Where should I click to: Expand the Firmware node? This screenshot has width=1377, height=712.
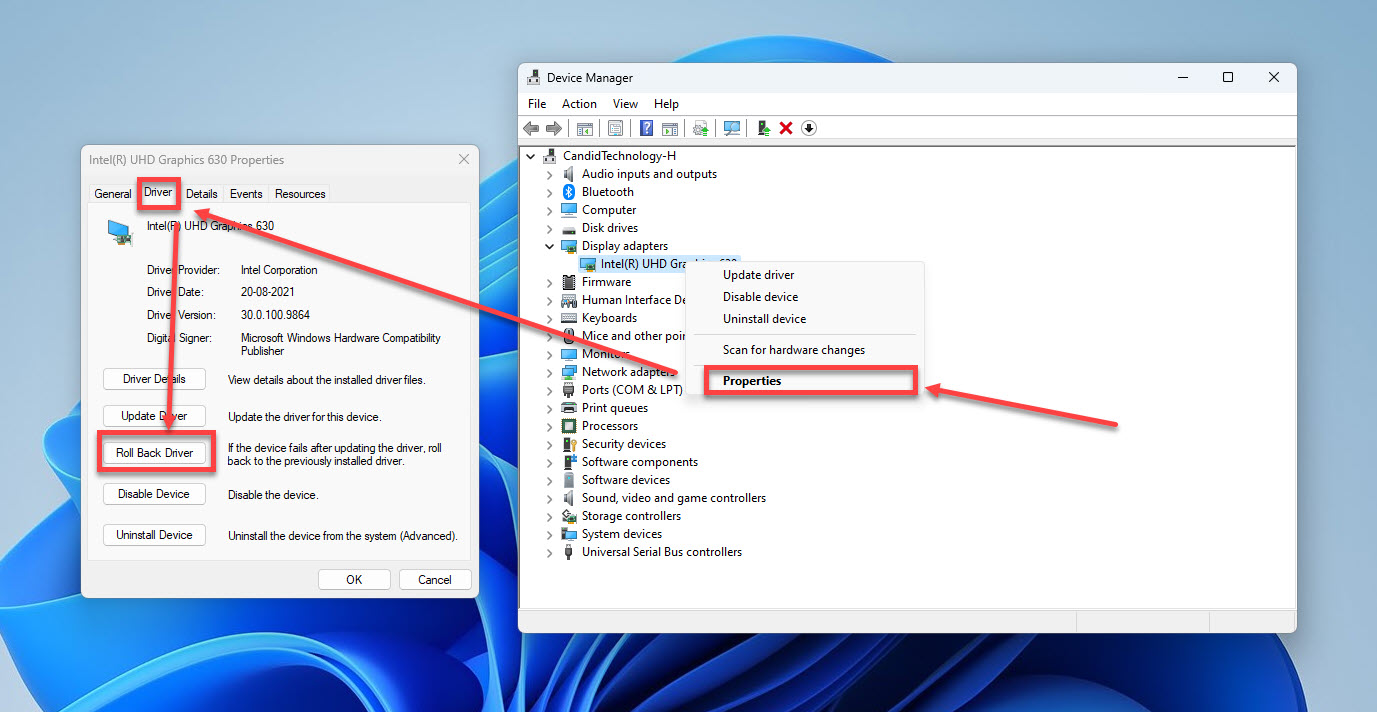click(549, 282)
